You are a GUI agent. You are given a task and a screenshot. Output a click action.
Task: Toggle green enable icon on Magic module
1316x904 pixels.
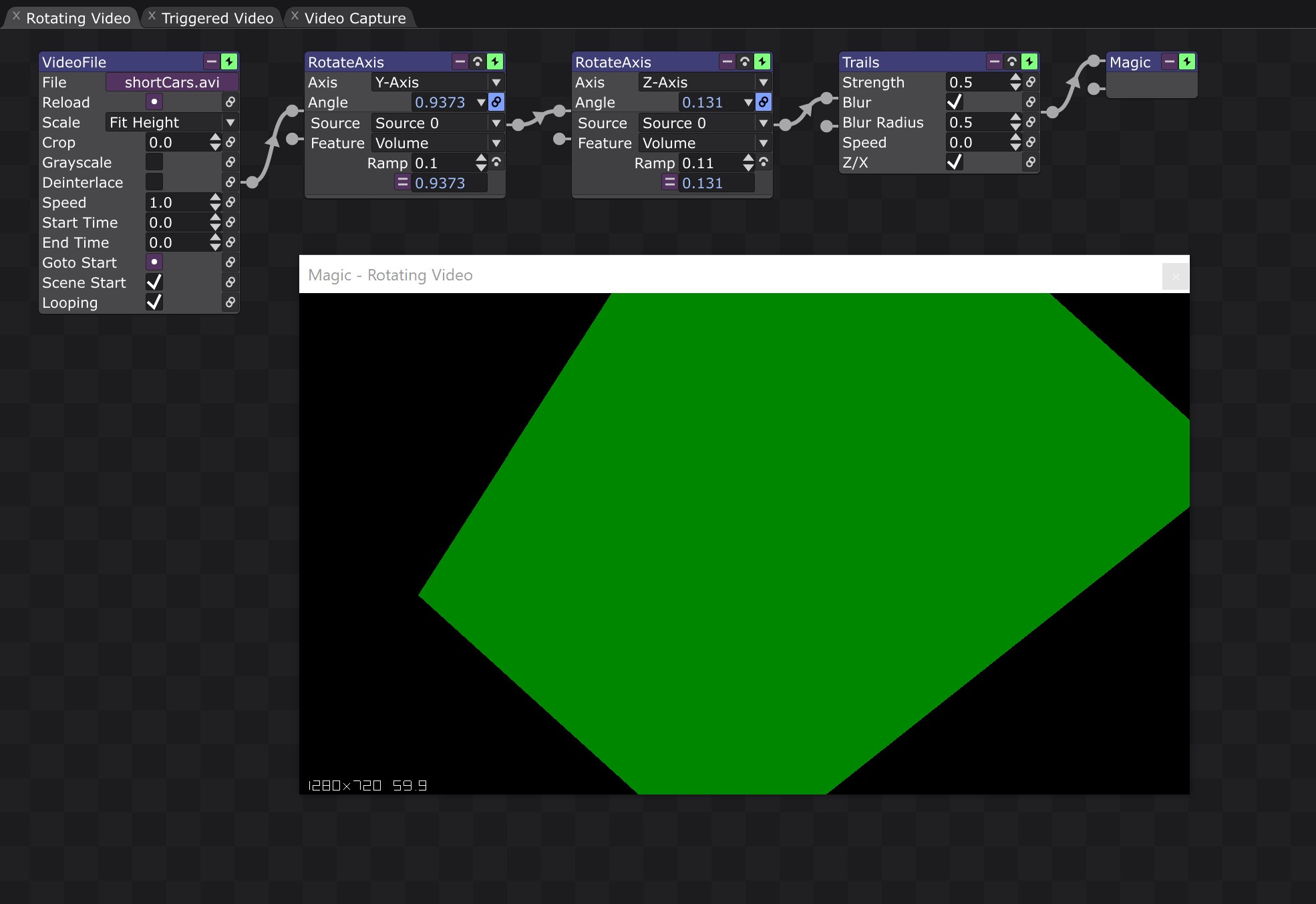1187,62
